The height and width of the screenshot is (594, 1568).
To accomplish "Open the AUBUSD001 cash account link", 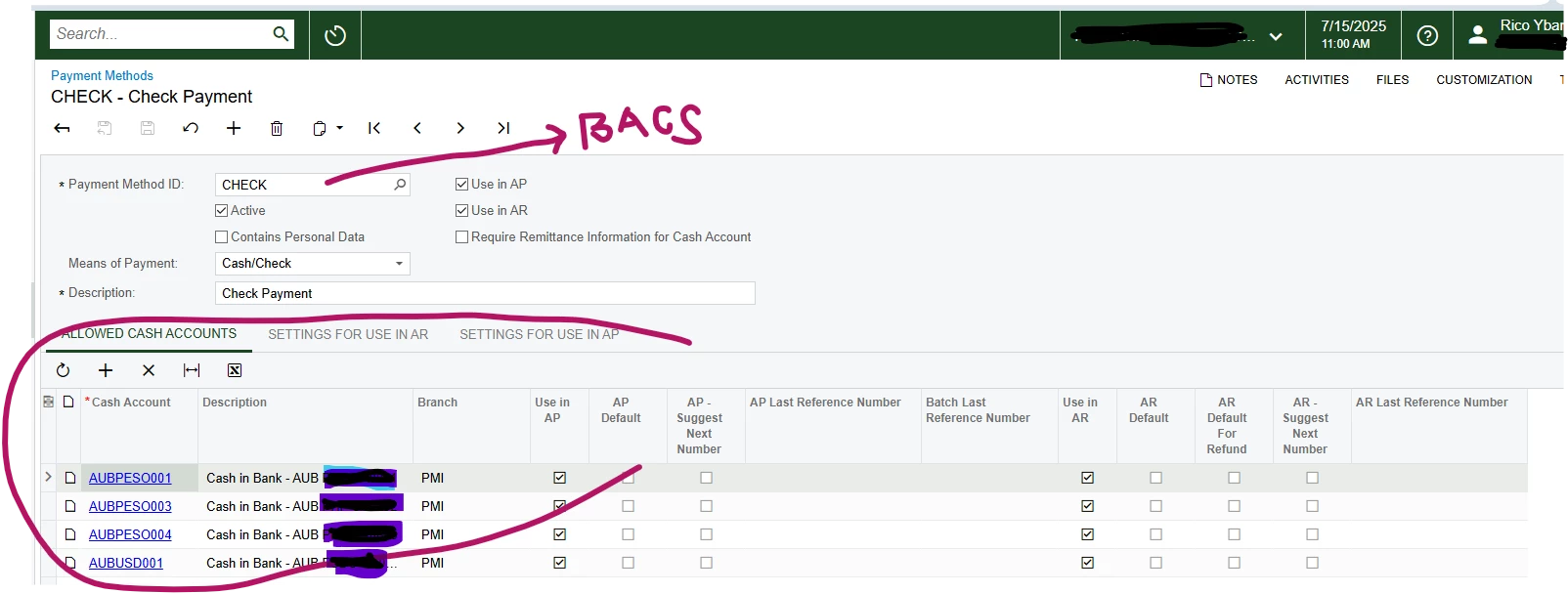I will (x=126, y=563).
